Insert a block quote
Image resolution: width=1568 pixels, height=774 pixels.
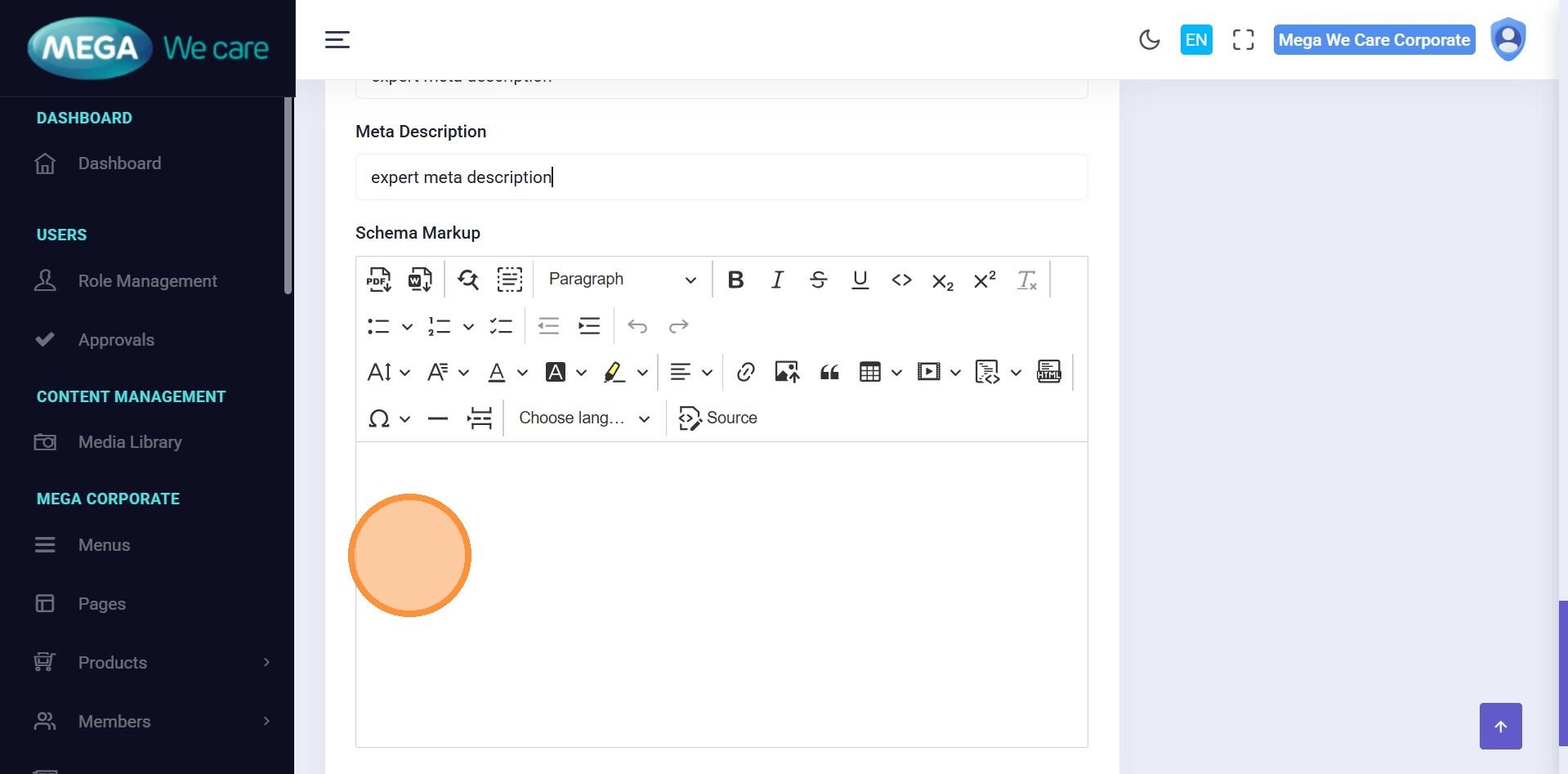point(829,373)
